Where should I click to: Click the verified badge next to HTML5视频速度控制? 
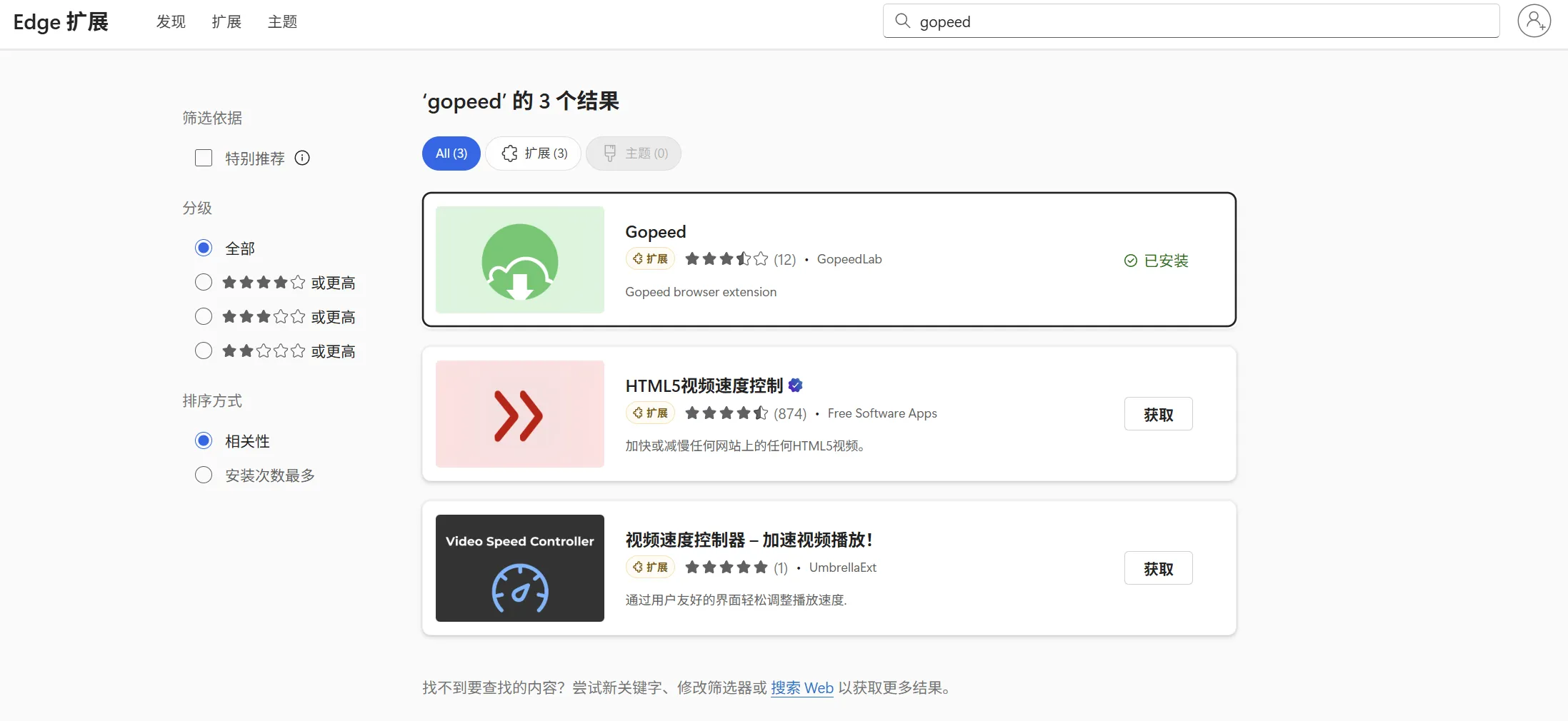coord(796,385)
